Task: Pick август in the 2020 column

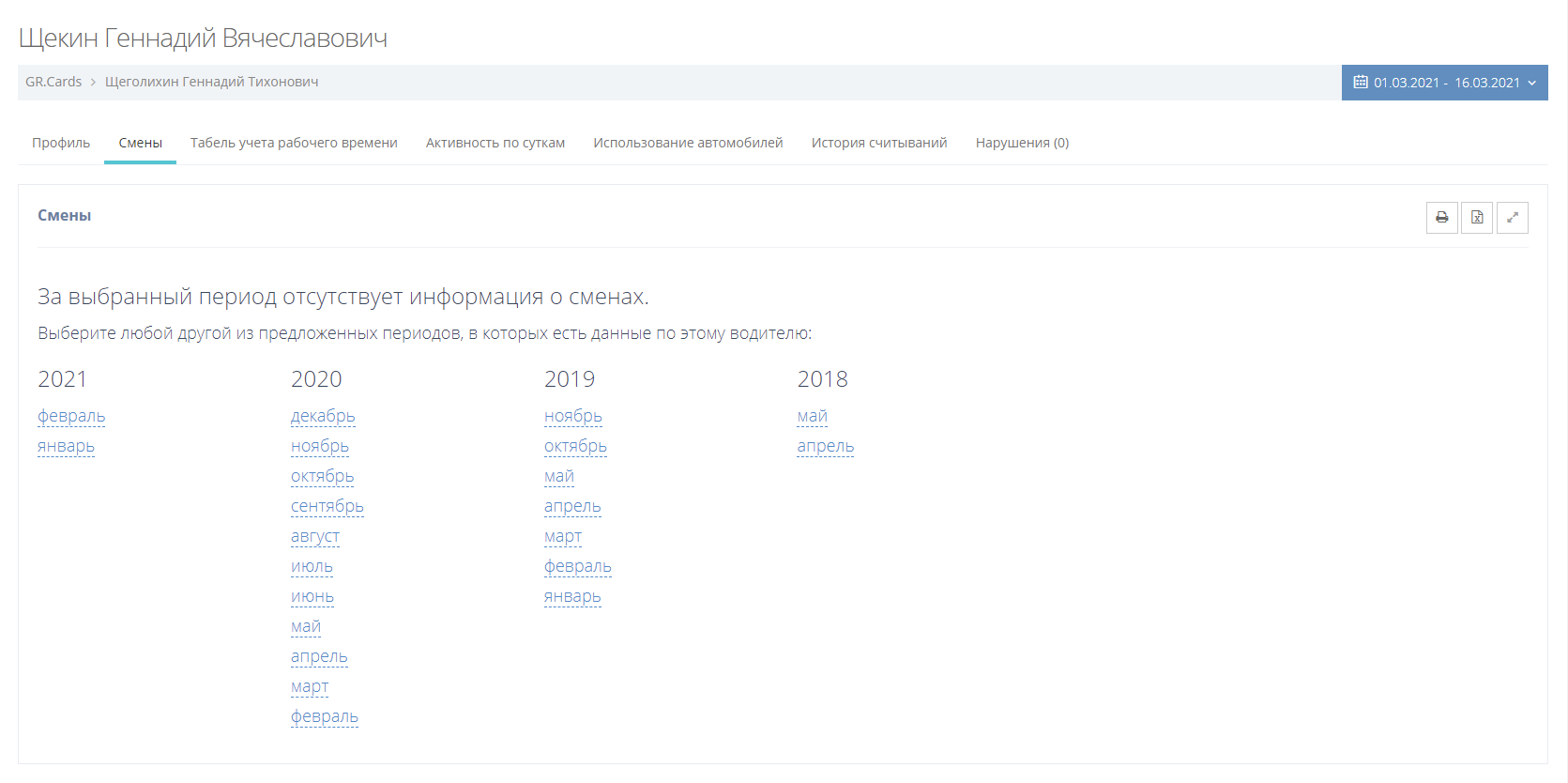Action: [315, 536]
